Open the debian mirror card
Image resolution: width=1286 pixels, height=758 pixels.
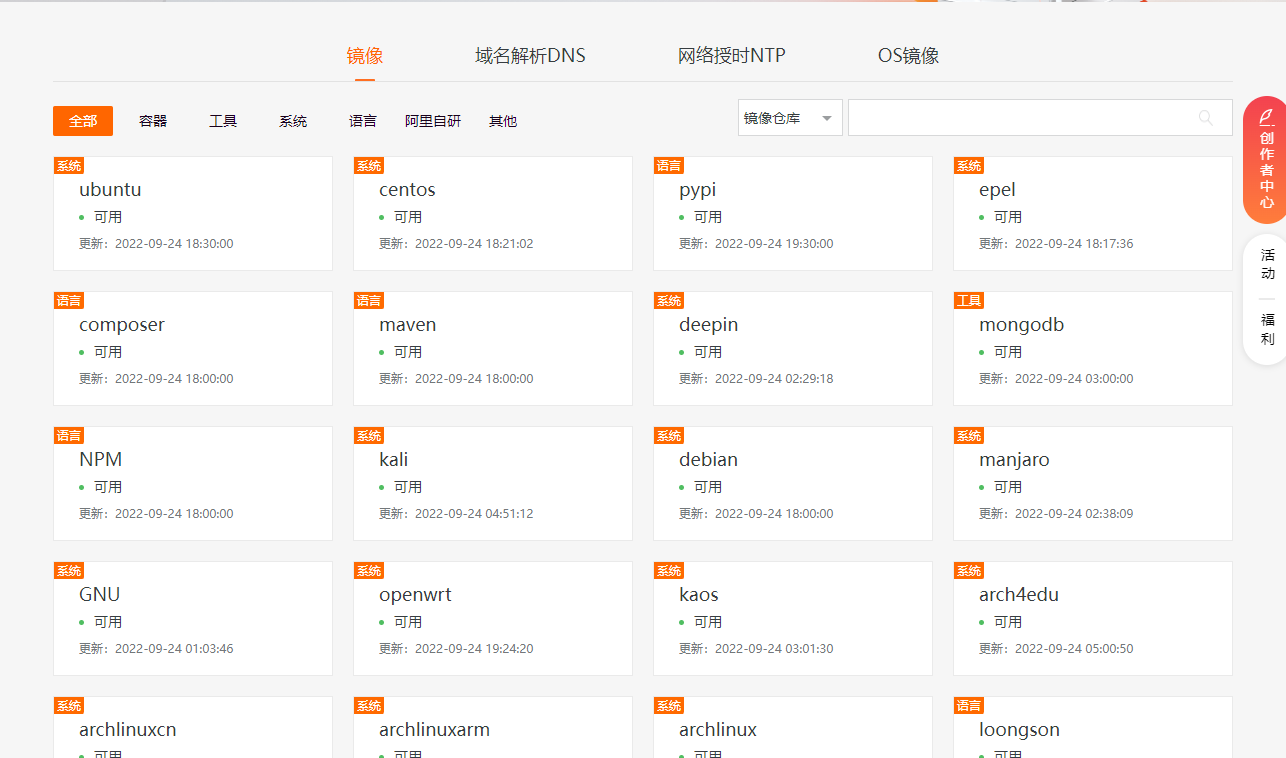793,483
